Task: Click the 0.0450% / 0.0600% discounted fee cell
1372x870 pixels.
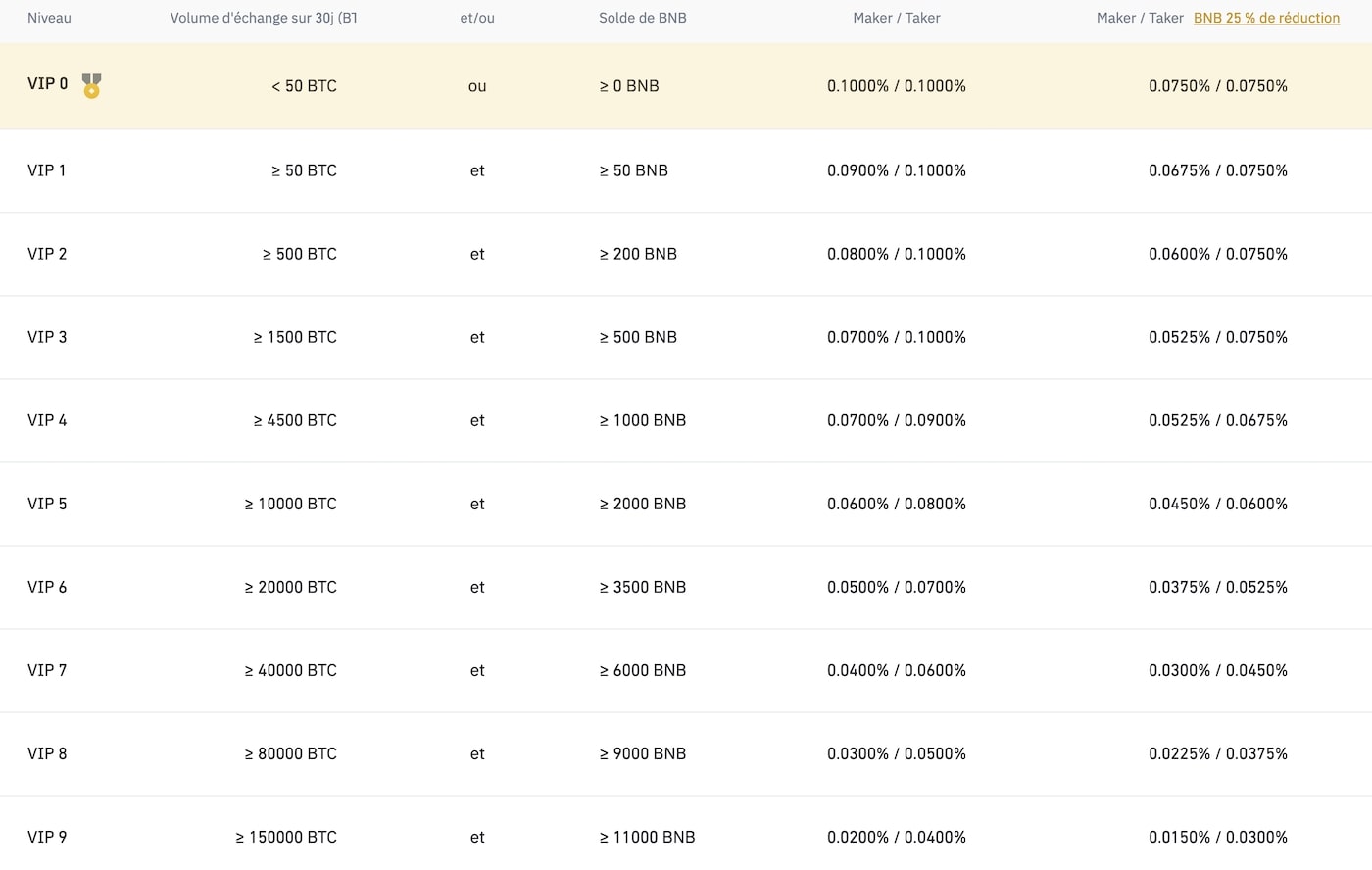Action: [x=1218, y=504]
